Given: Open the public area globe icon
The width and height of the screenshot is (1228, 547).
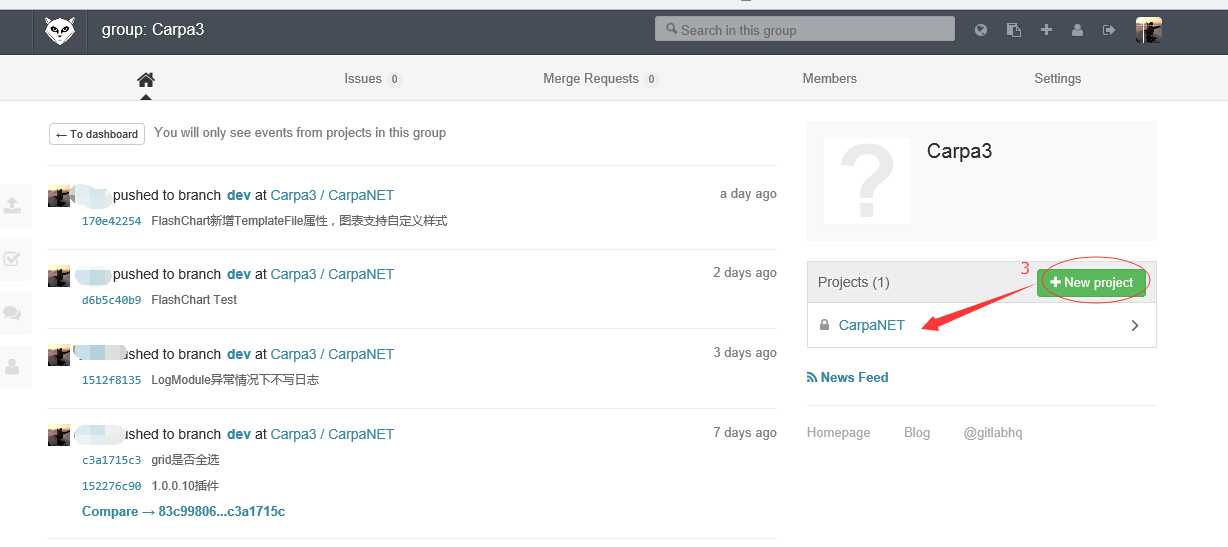Looking at the screenshot, I should click(981, 30).
